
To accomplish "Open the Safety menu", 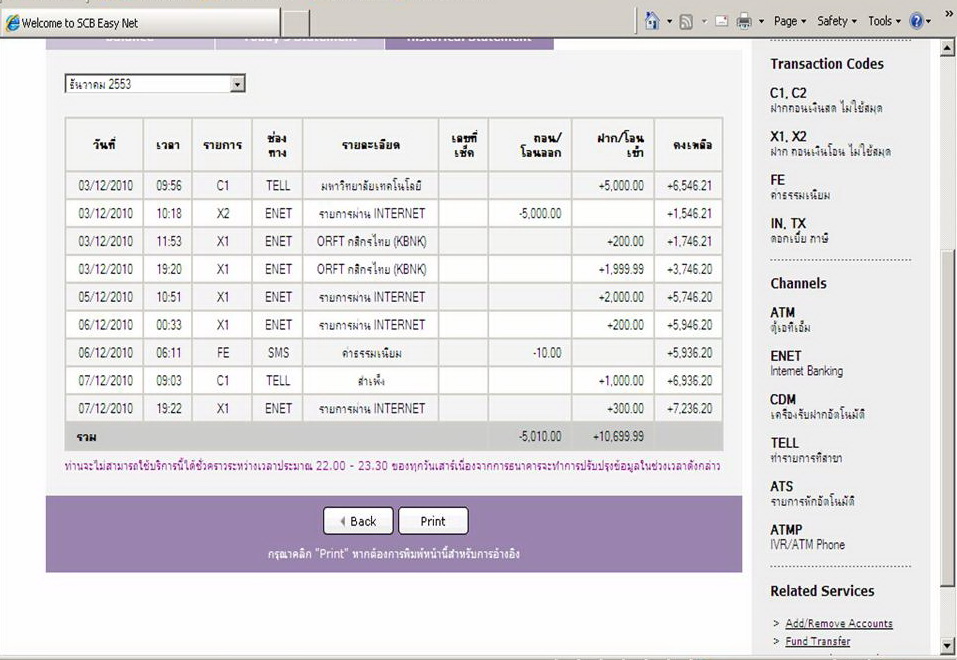I will pyautogui.click(x=836, y=21).
